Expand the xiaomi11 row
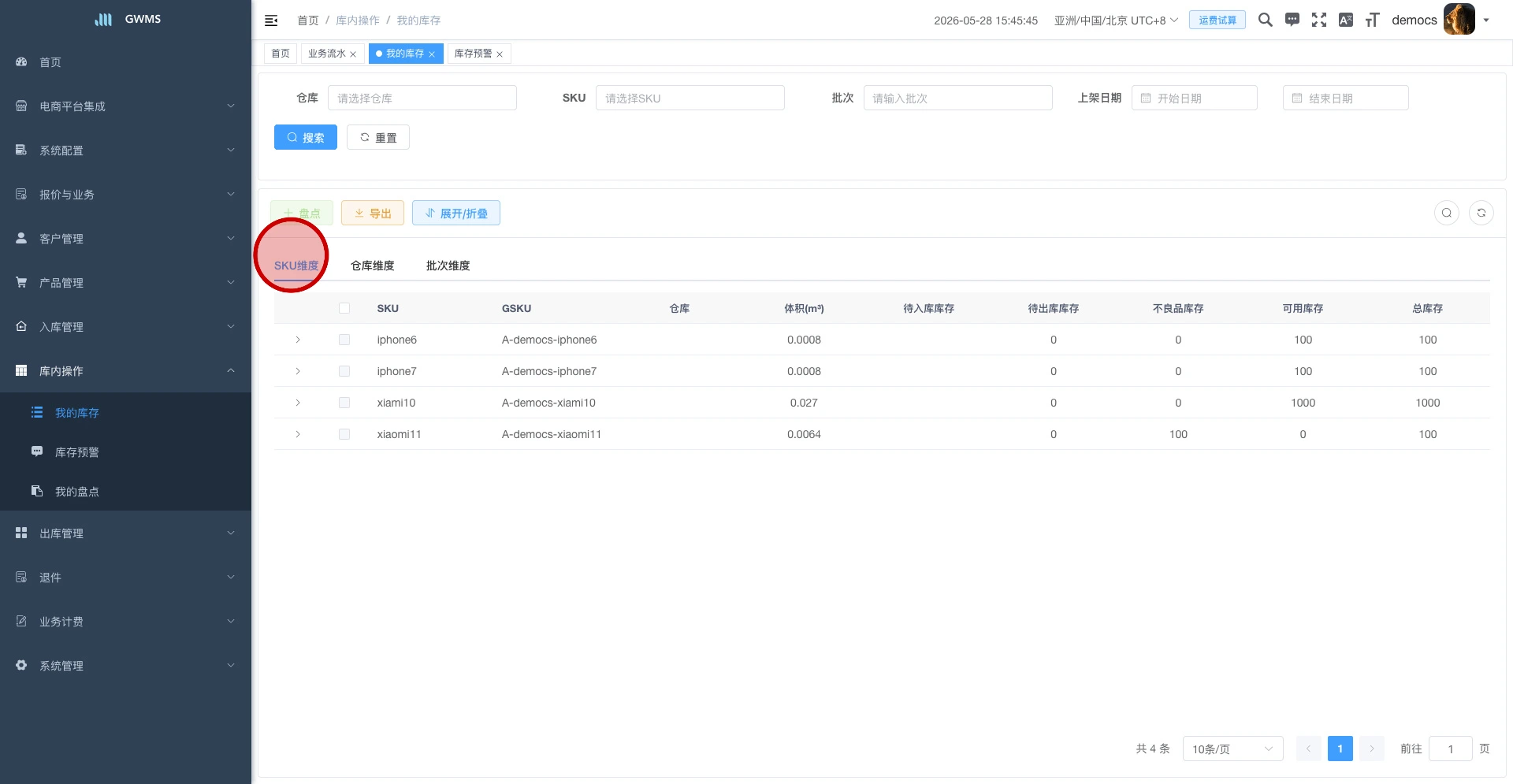Viewport: 1513px width, 784px height. [x=298, y=434]
